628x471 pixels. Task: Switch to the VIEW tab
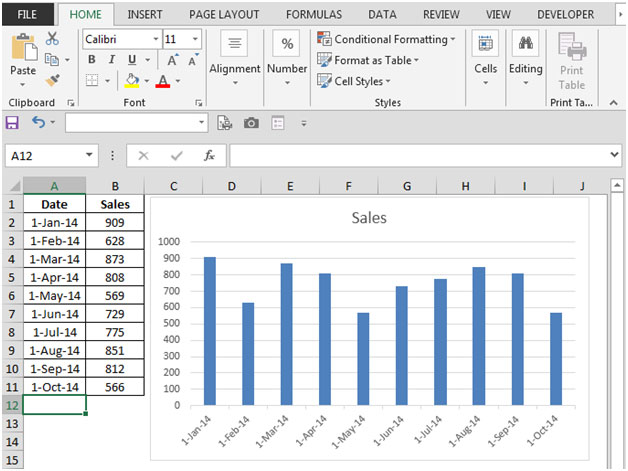tap(498, 15)
